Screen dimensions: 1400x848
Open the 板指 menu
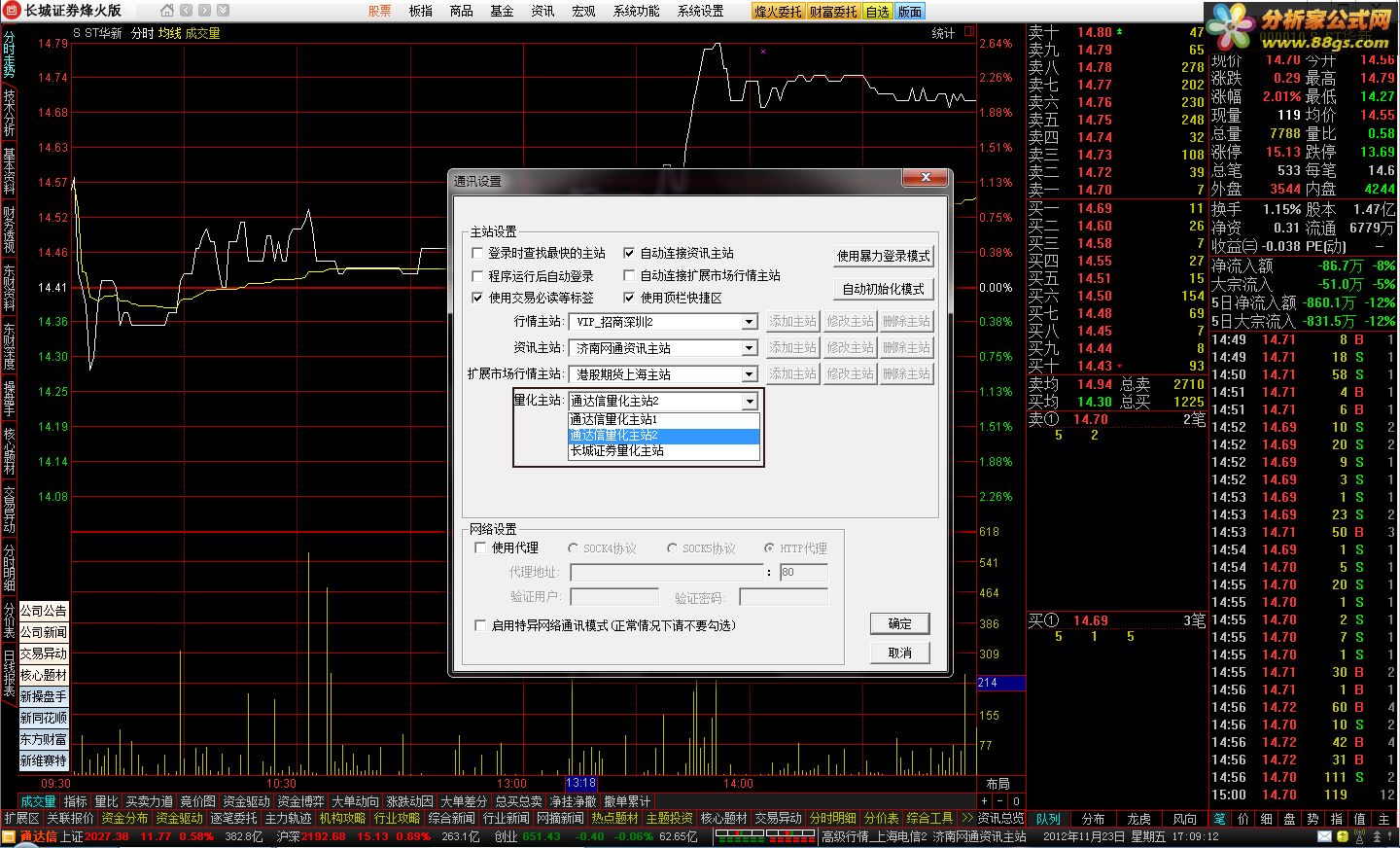(x=421, y=11)
